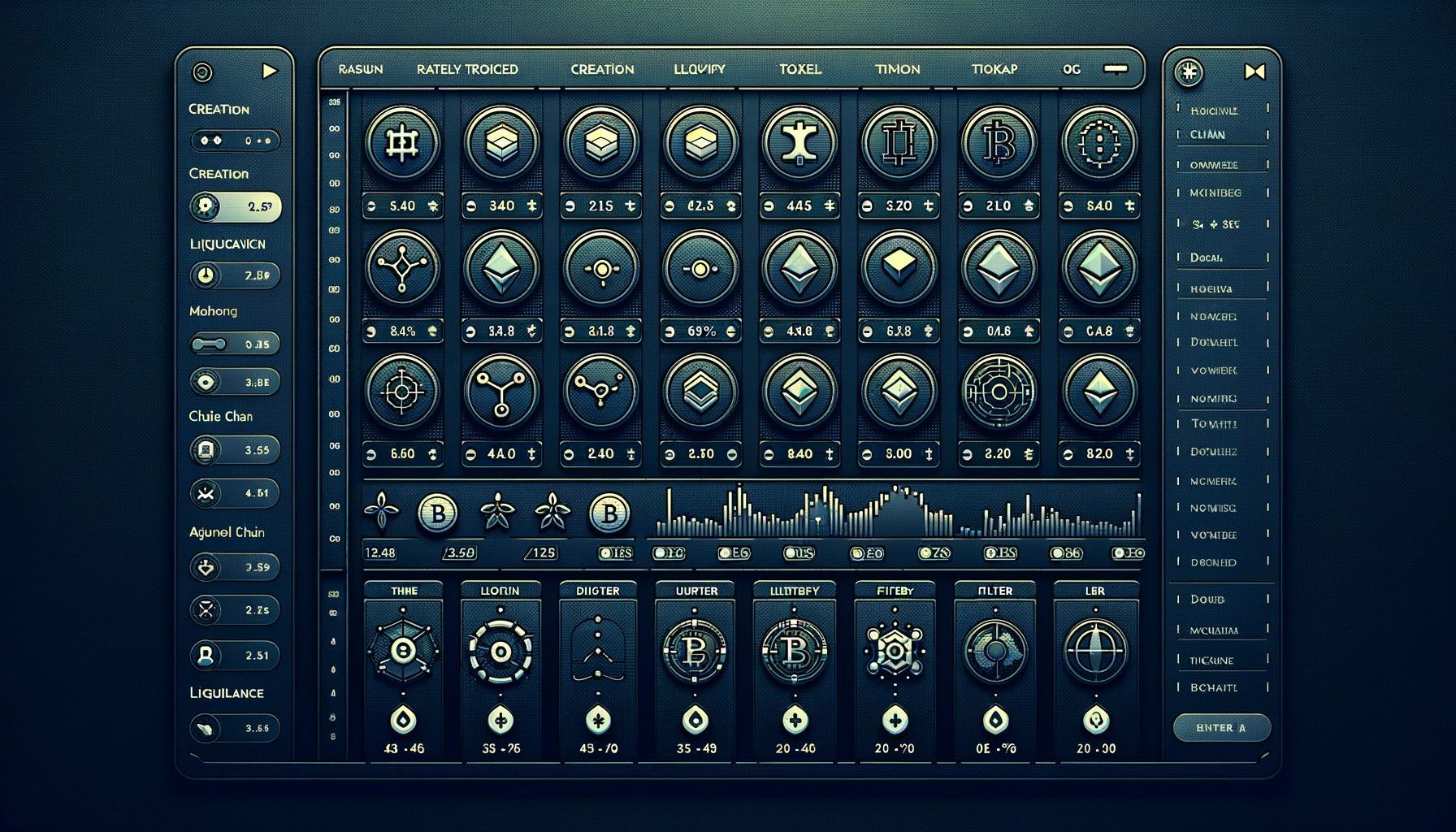The width and height of the screenshot is (1456, 832).
Task: Click the Mohong slider showing 0.15
Action: click(x=235, y=344)
